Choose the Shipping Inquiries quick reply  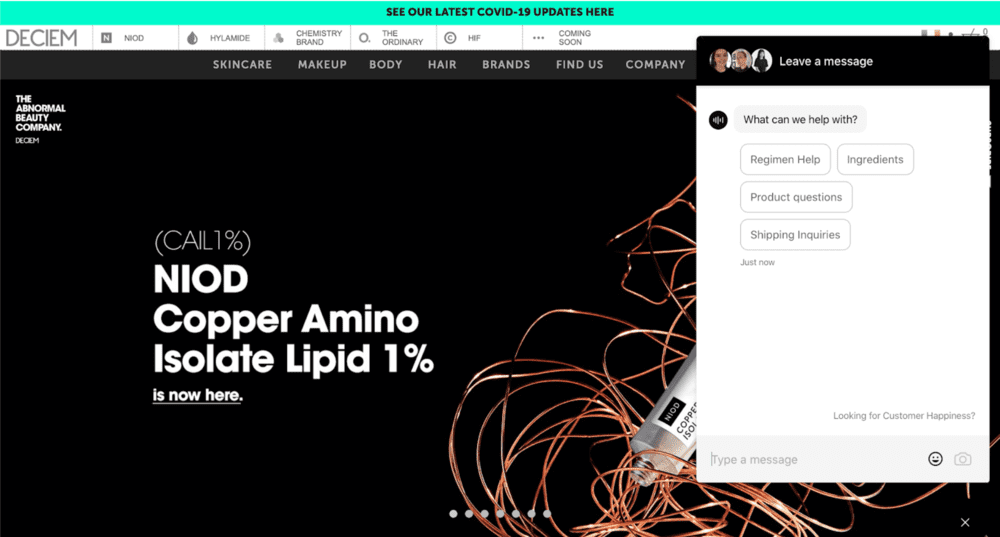pos(795,235)
